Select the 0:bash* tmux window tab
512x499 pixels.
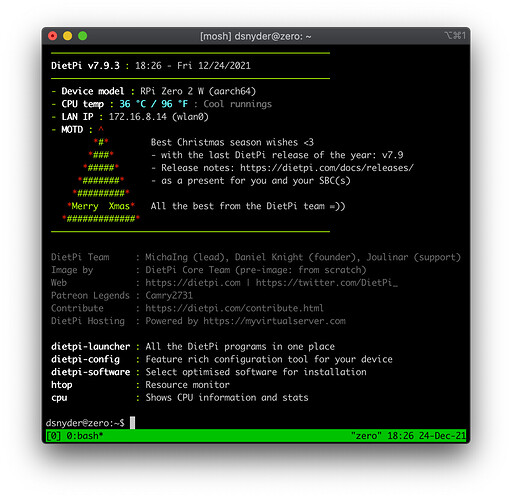(85, 436)
